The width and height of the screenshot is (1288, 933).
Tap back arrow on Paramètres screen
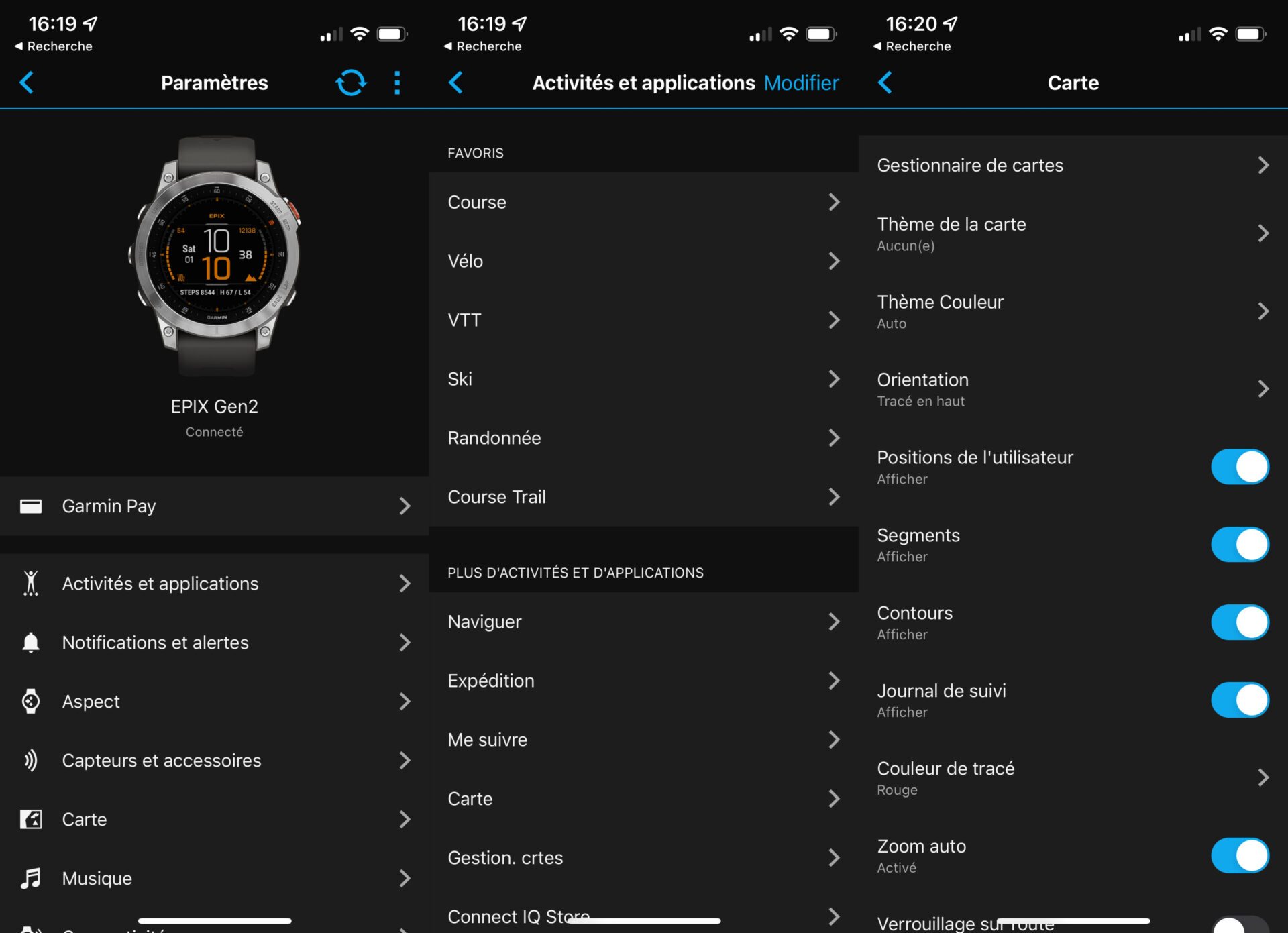point(27,83)
